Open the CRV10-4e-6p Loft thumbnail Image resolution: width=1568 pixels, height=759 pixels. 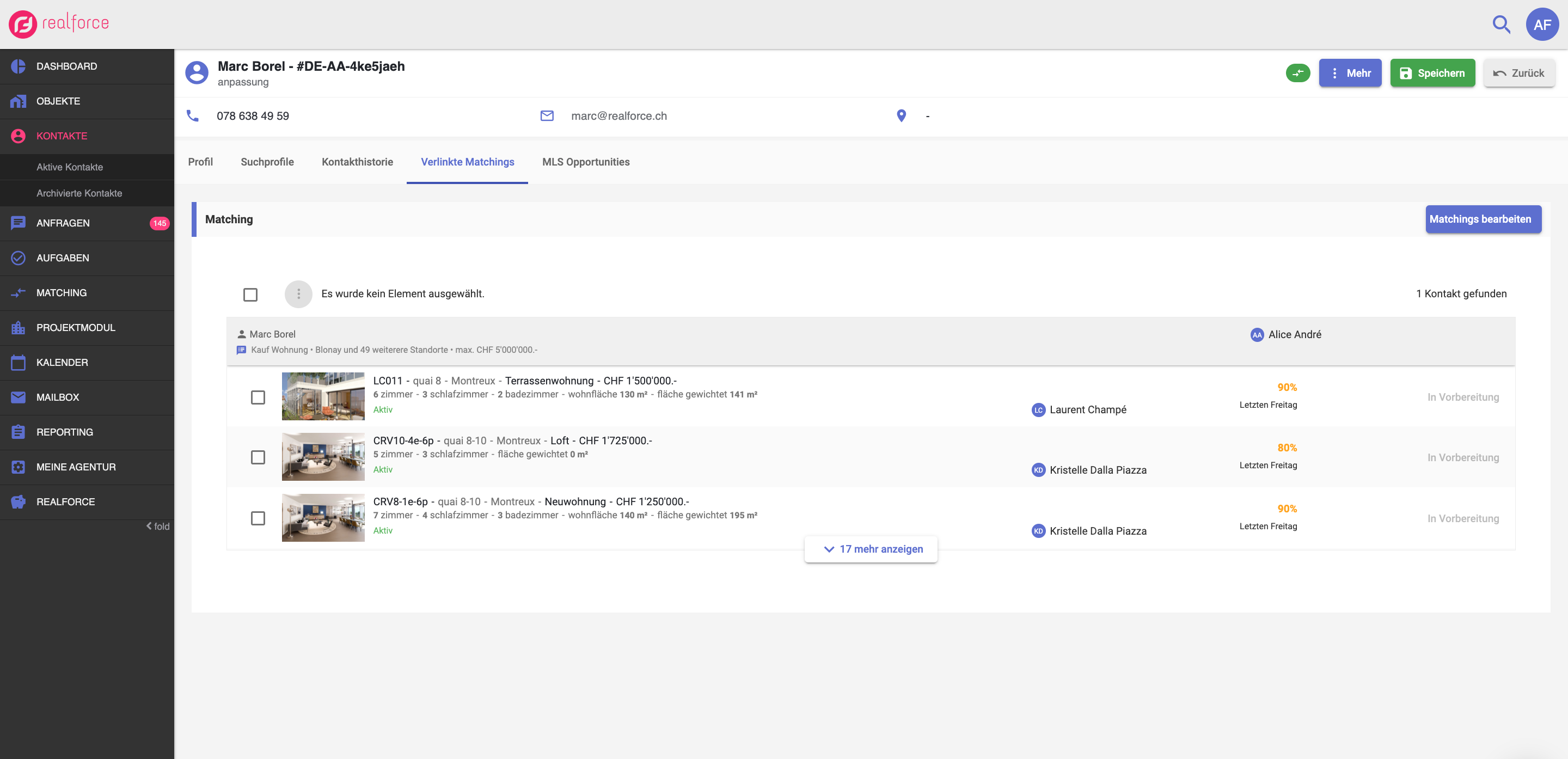click(x=323, y=456)
